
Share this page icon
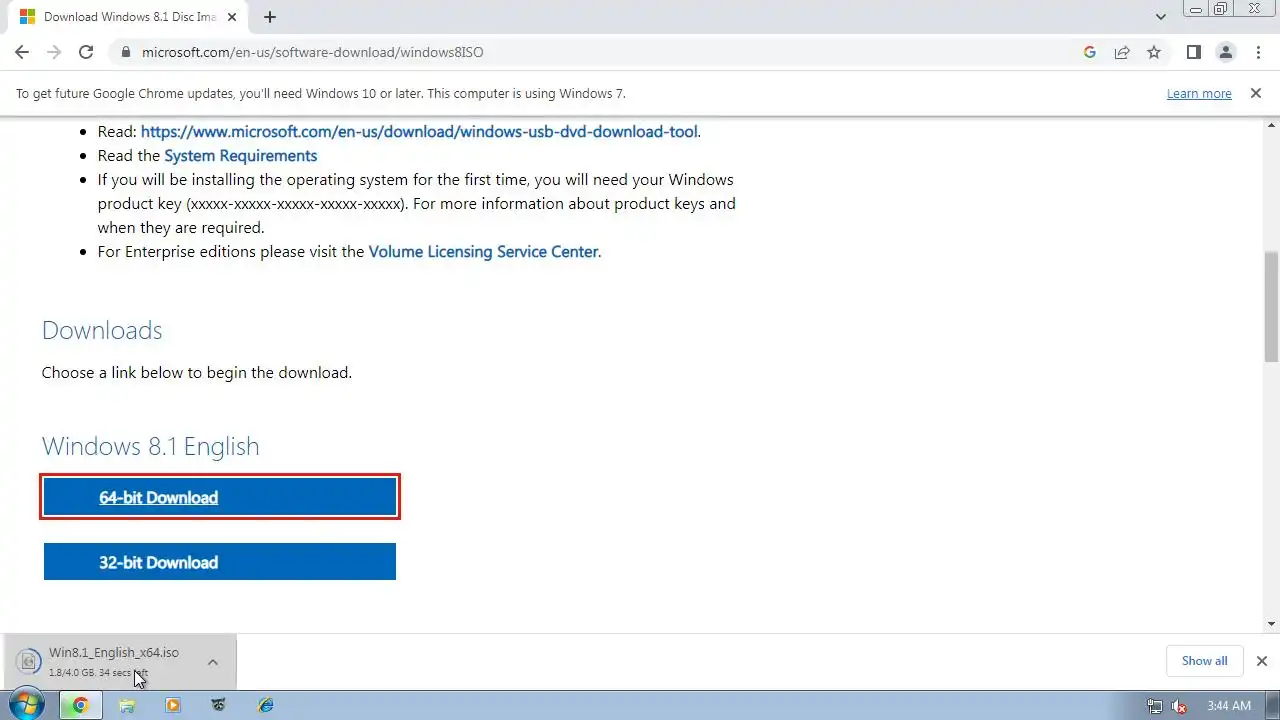[1122, 52]
